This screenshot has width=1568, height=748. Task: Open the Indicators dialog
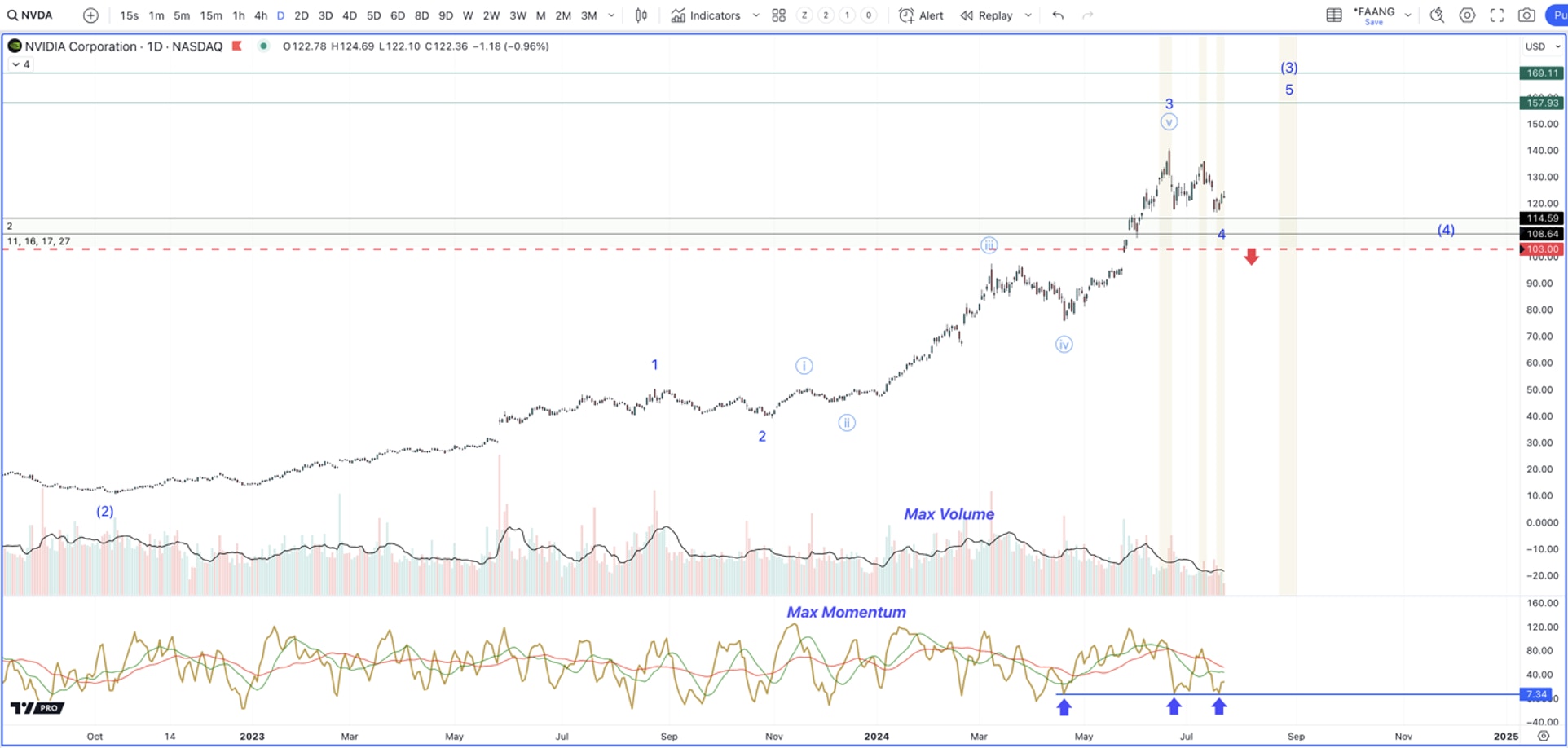coord(706,15)
